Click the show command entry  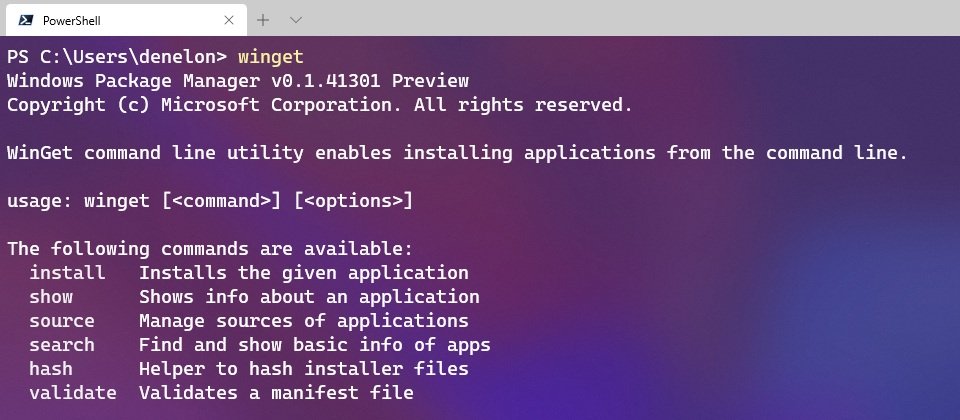click(x=51, y=296)
